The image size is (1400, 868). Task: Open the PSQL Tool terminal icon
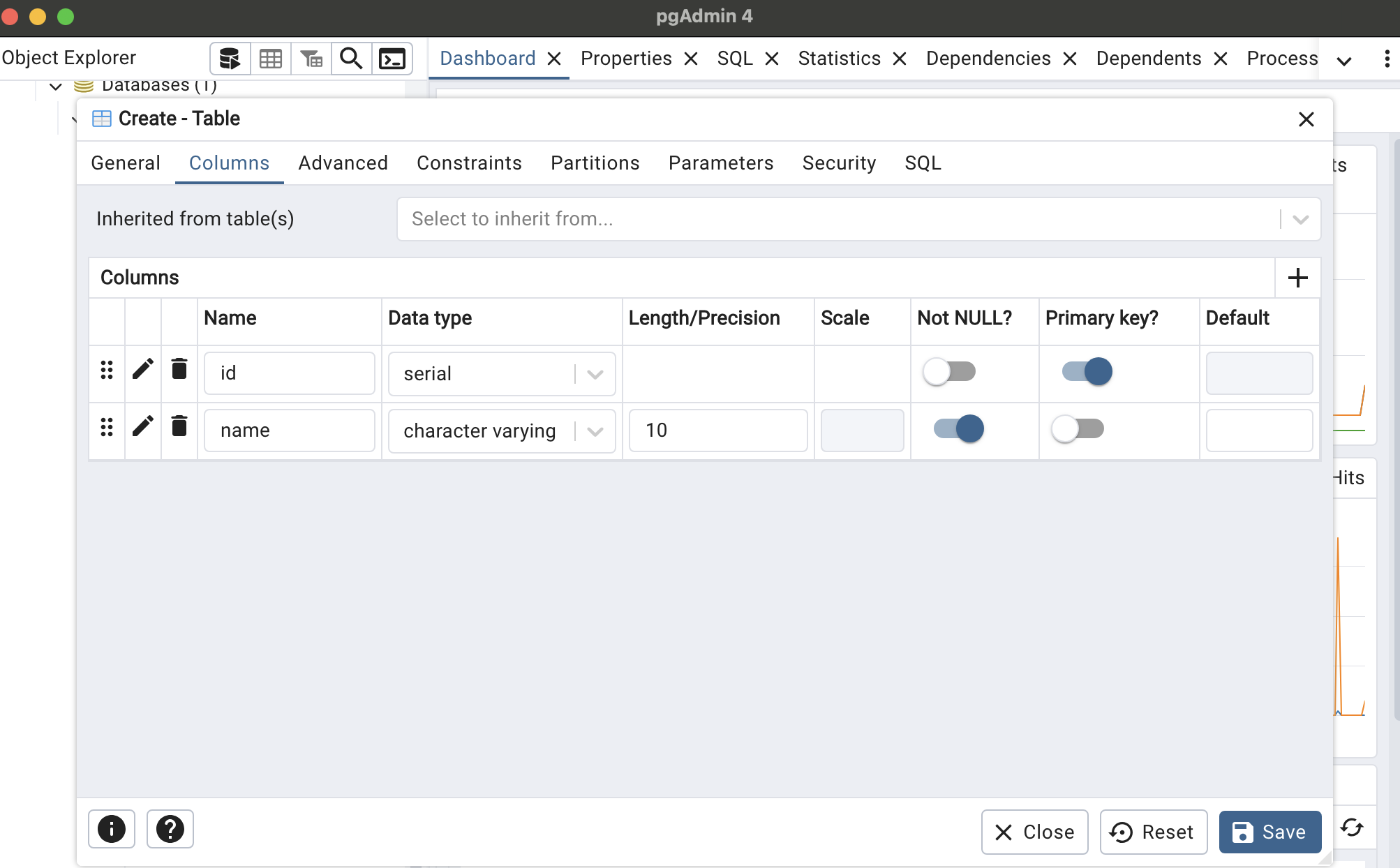click(392, 59)
